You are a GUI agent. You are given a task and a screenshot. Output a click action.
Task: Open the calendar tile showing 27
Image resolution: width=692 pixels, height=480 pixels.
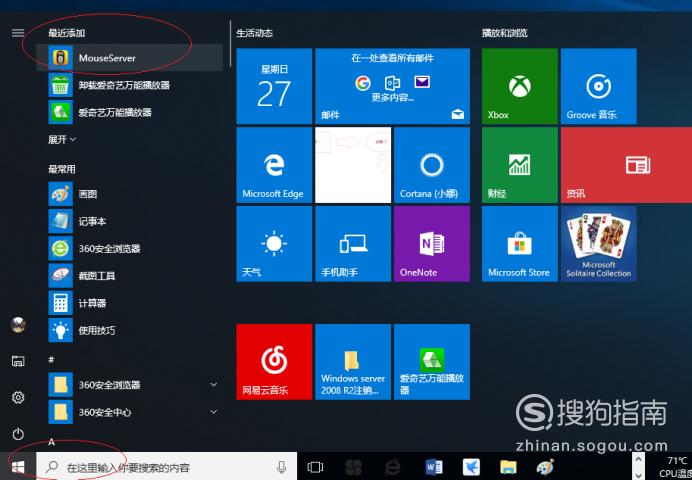pos(274,86)
